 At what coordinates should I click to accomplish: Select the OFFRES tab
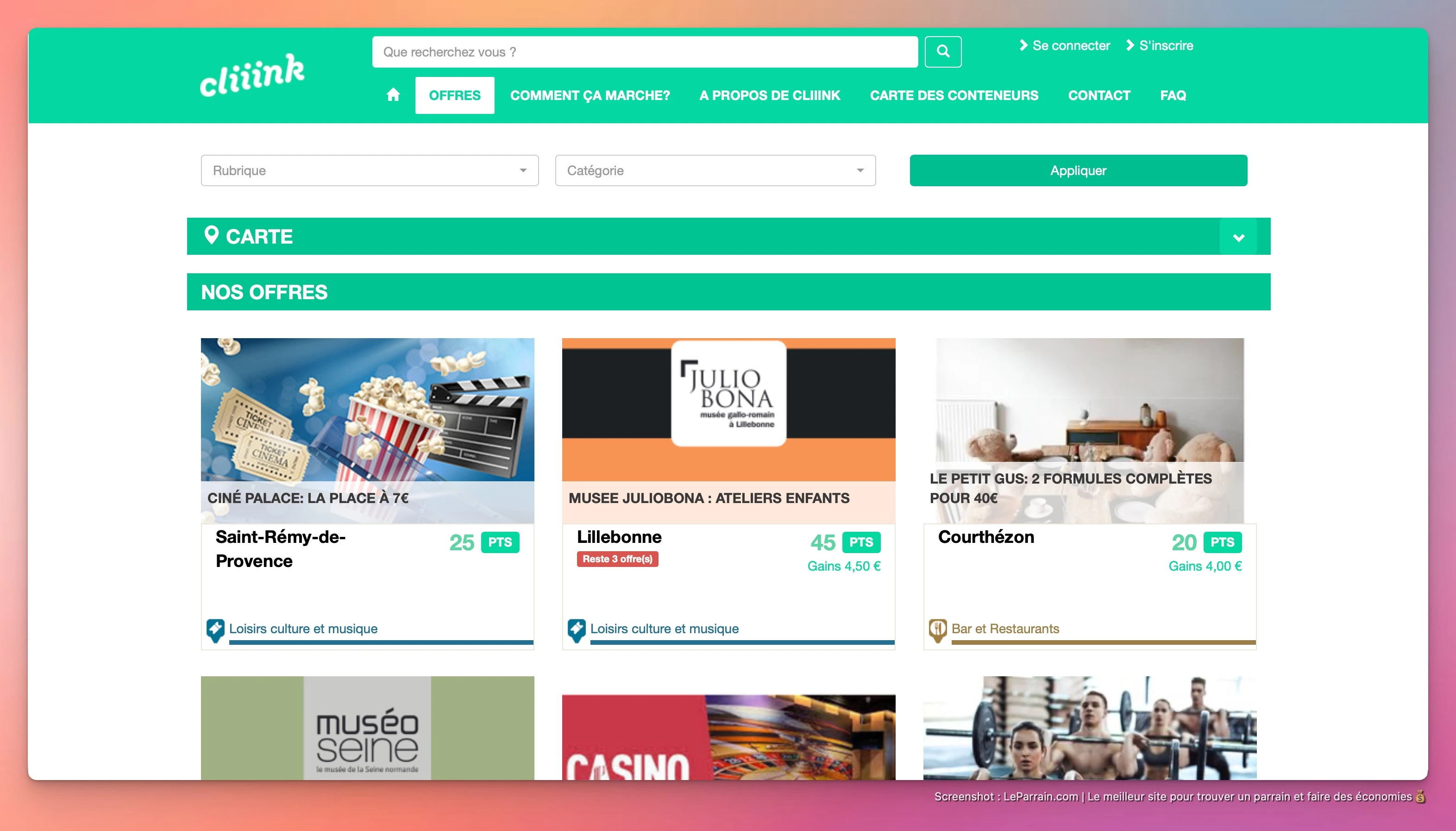pos(454,95)
